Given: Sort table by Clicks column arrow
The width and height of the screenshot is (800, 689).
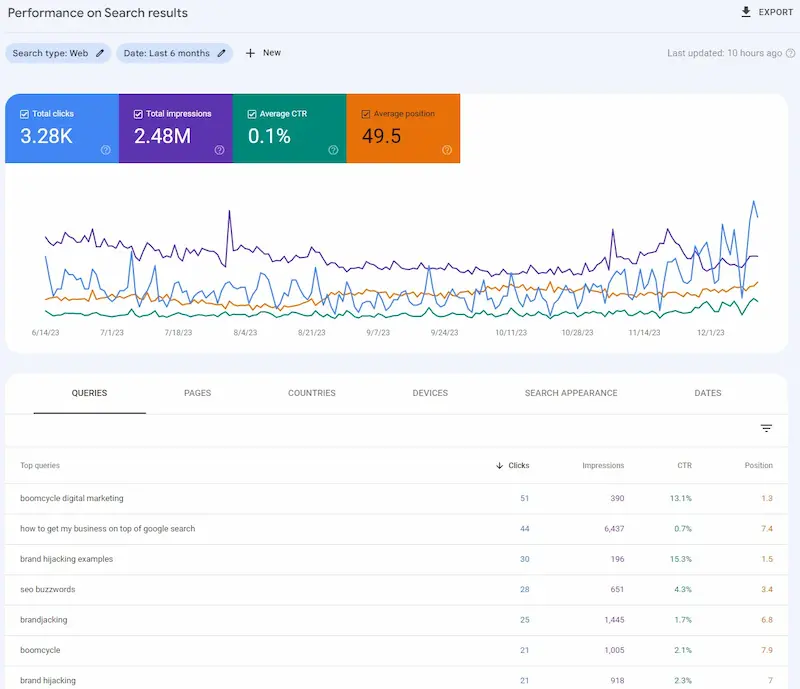Looking at the screenshot, I should [x=500, y=465].
